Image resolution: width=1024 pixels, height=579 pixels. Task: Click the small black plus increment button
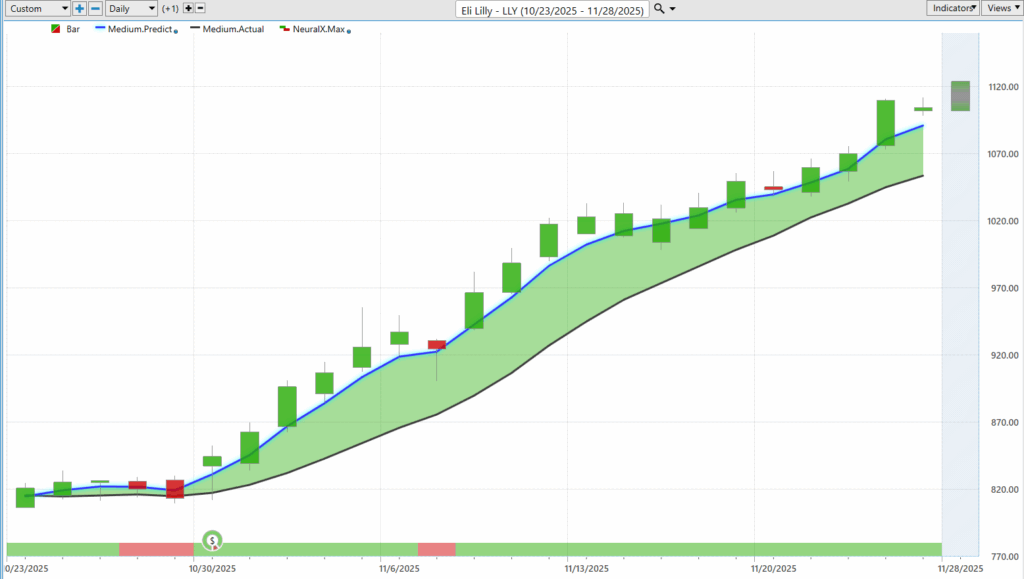click(187, 8)
